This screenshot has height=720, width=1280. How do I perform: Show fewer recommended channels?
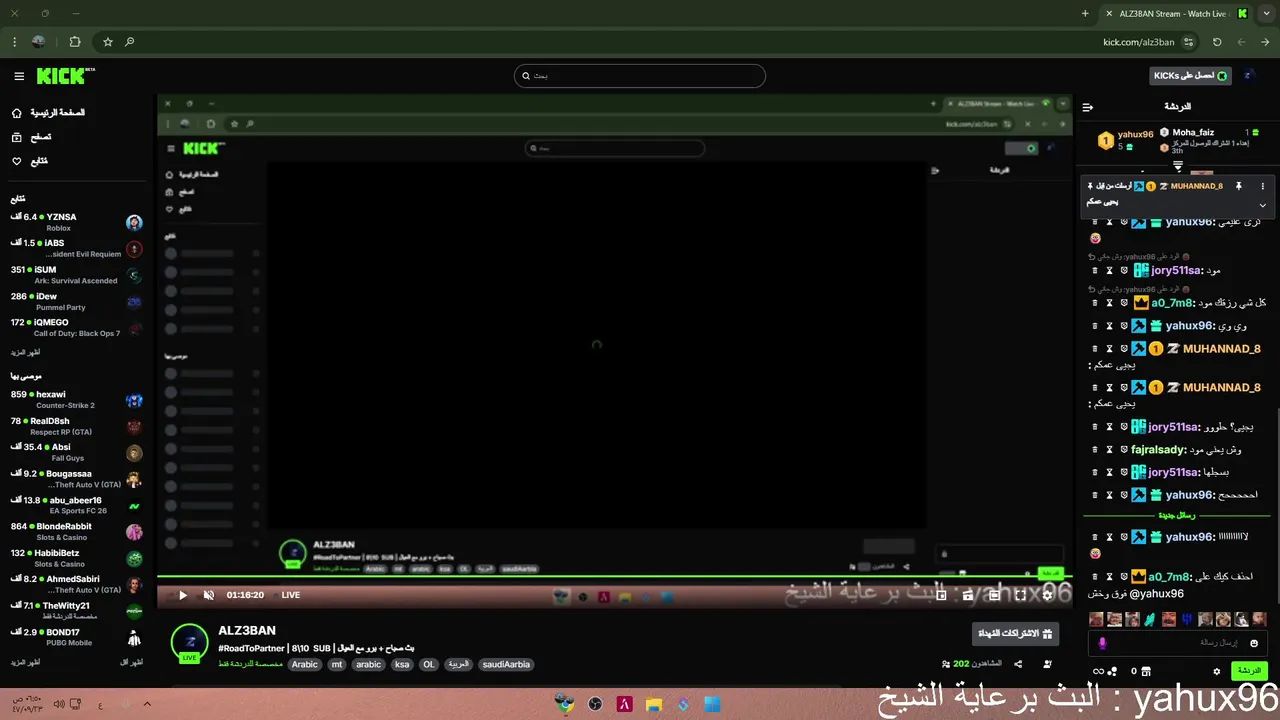click(x=132, y=663)
